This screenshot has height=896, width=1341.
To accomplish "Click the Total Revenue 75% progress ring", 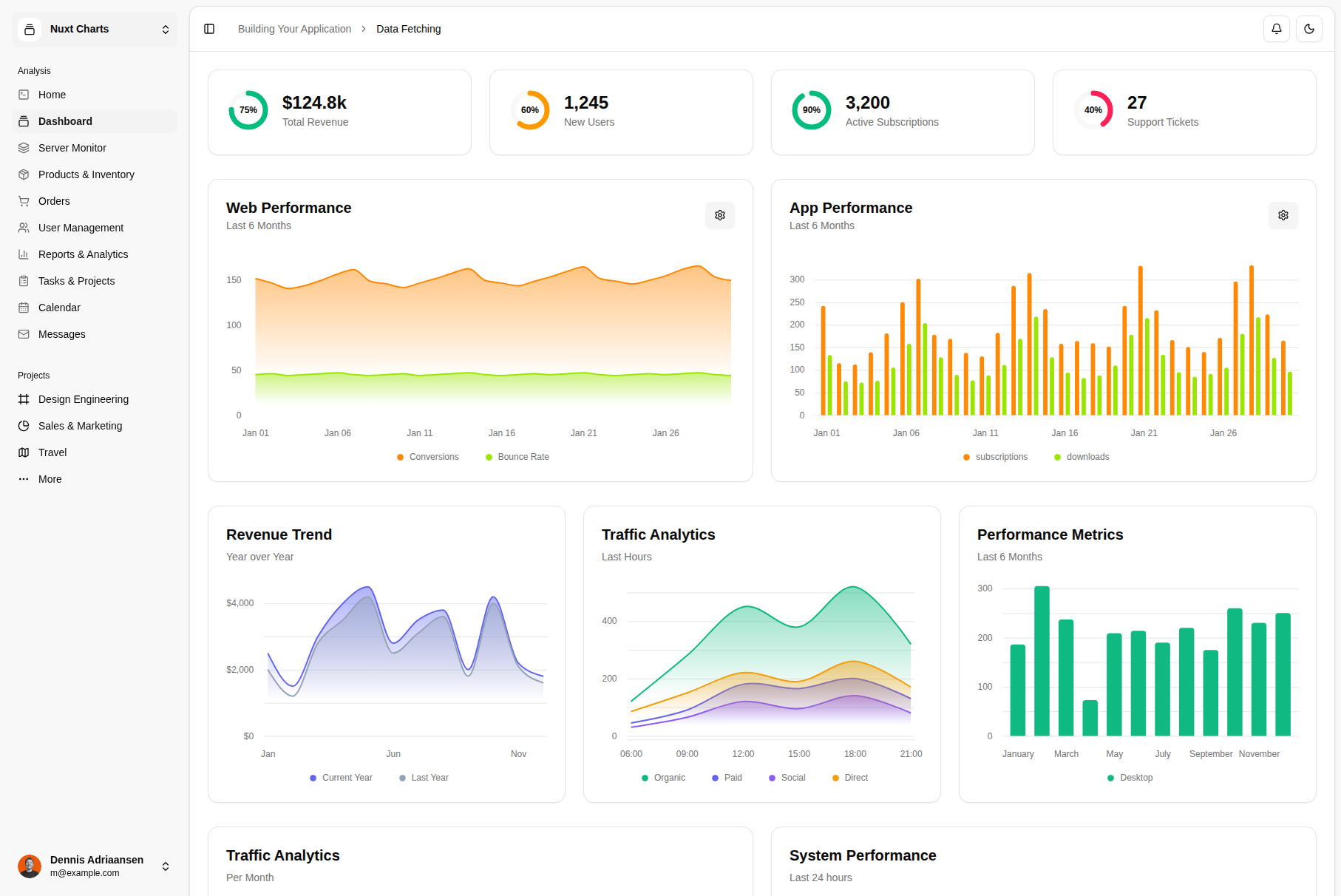I will (x=248, y=110).
